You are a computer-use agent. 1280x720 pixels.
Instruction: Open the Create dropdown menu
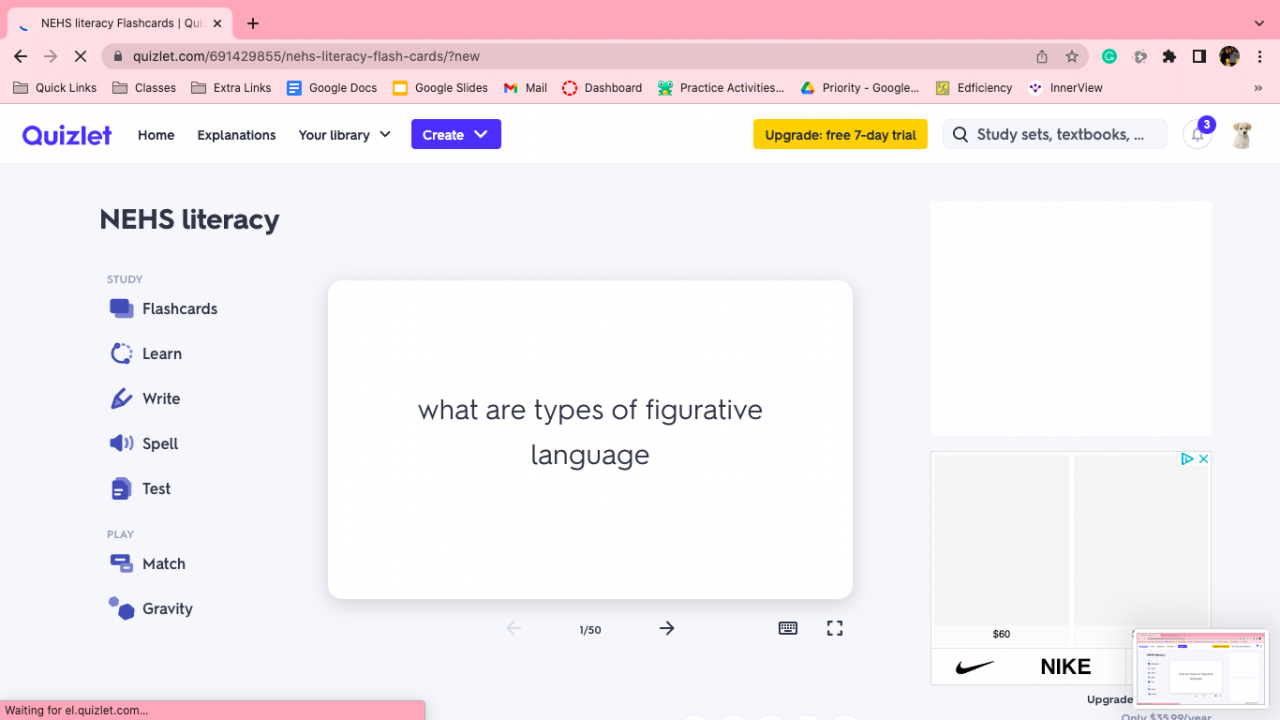[456, 135]
